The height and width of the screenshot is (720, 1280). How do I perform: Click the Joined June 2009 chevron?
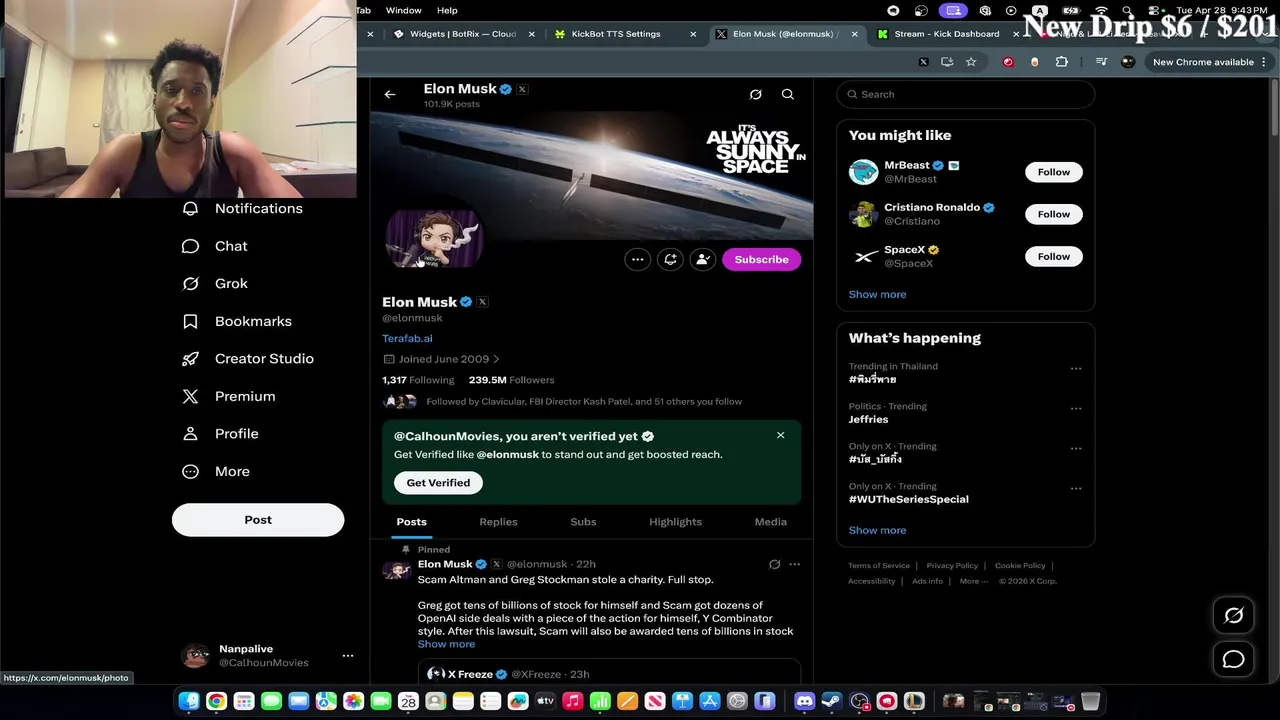click(496, 359)
